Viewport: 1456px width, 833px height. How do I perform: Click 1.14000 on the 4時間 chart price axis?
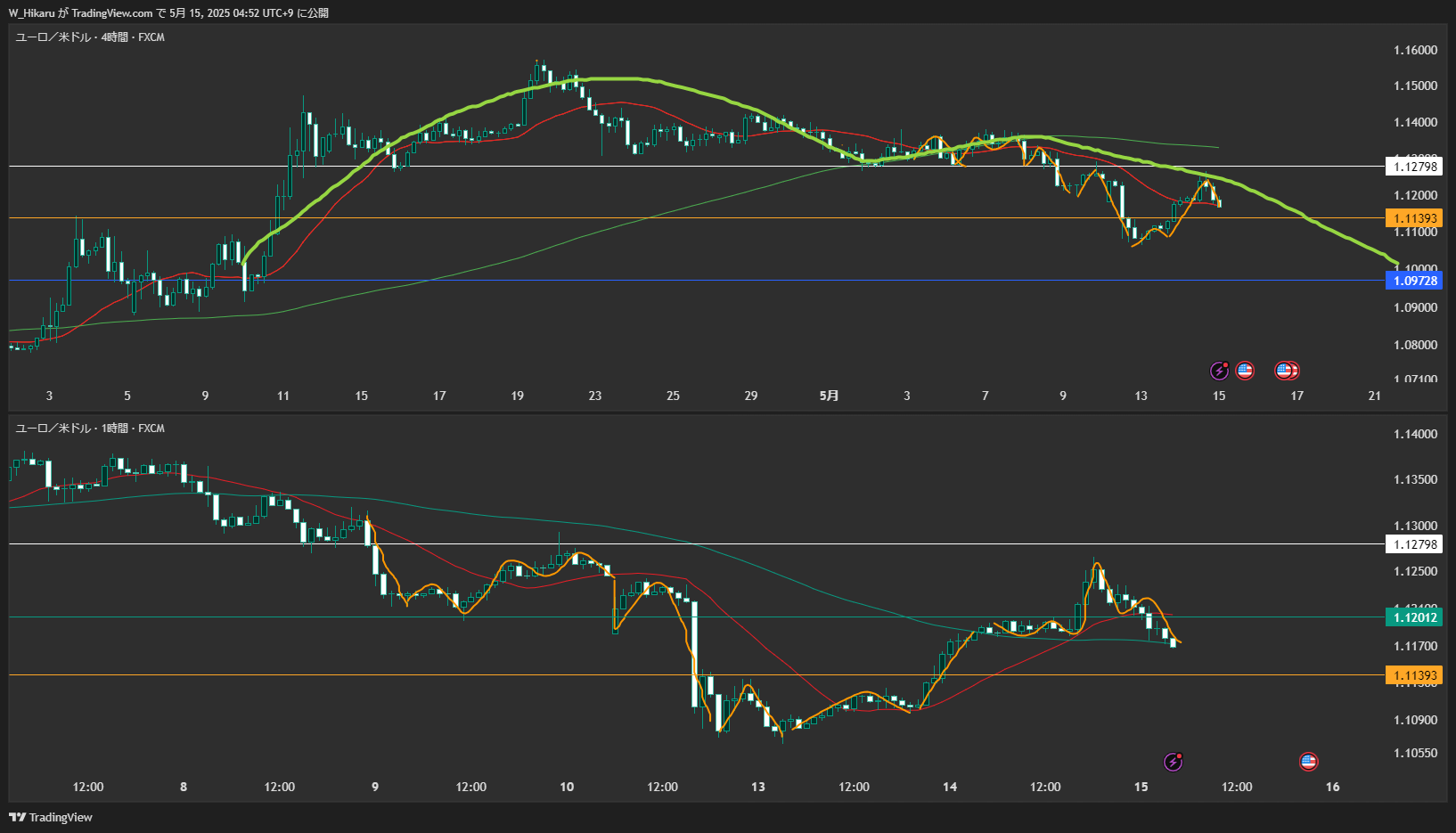coord(1415,122)
